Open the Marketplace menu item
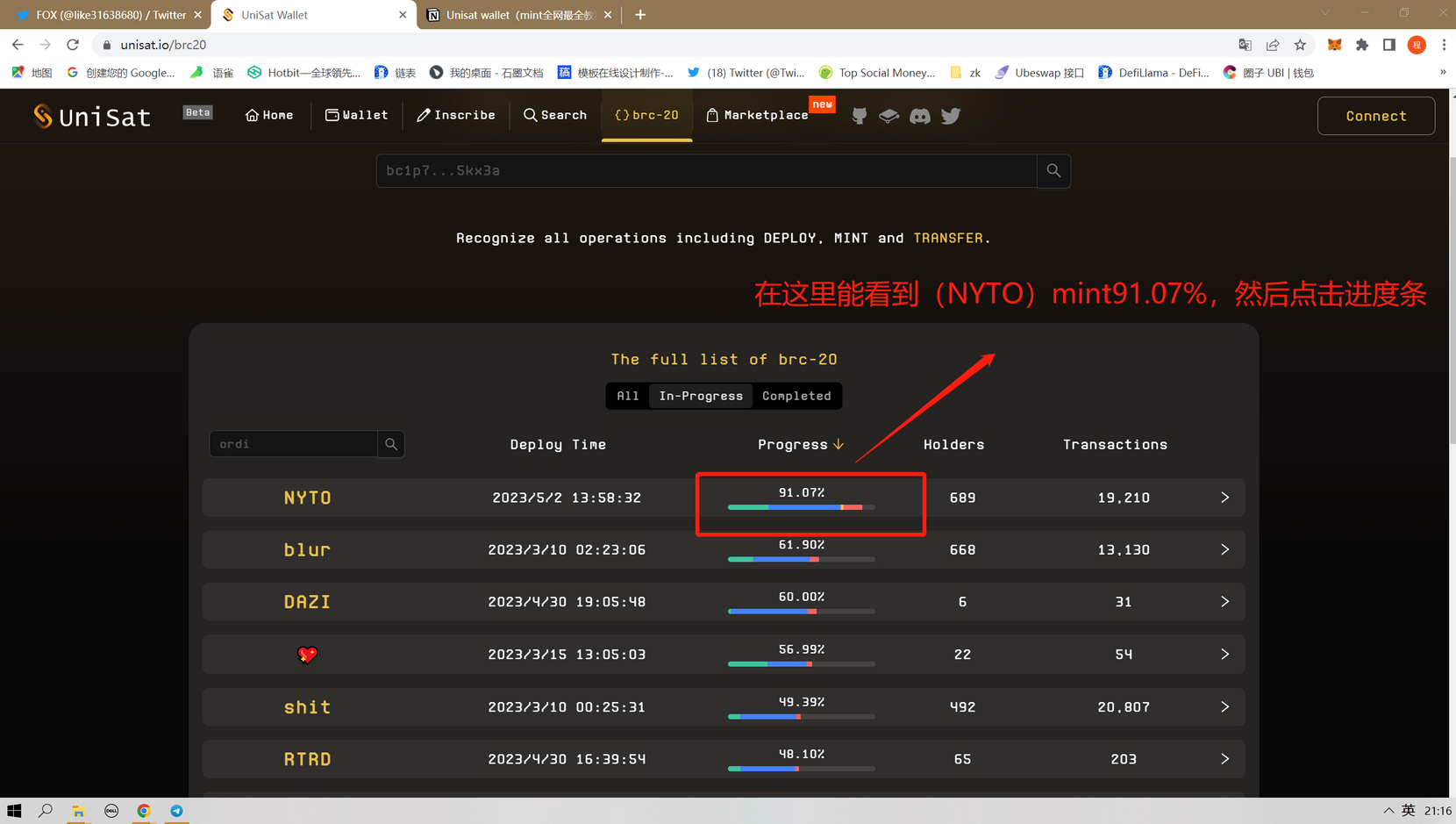Image resolution: width=1456 pixels, height=824 pixels. 758,115
